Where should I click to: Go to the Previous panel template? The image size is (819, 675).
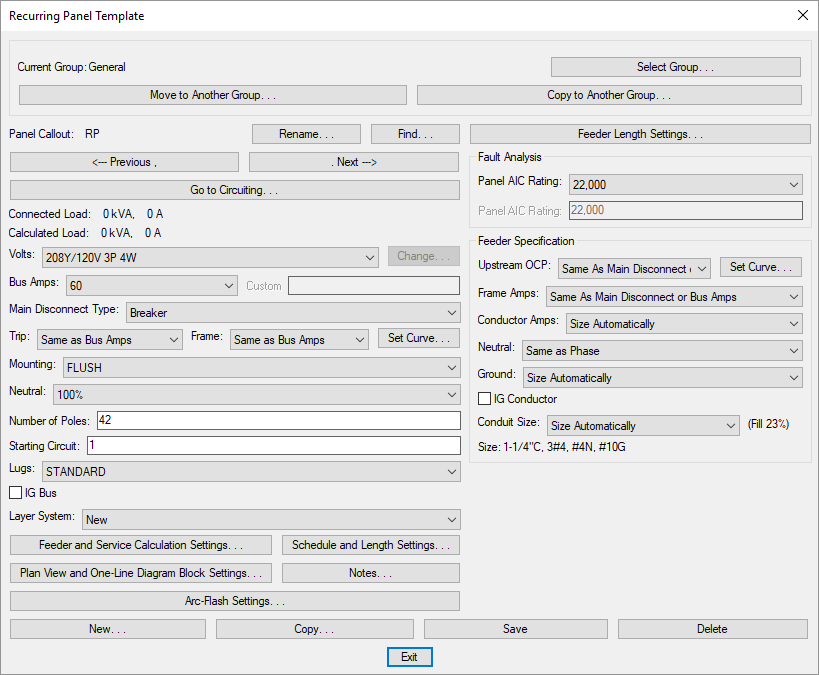(x=124, y=162)
